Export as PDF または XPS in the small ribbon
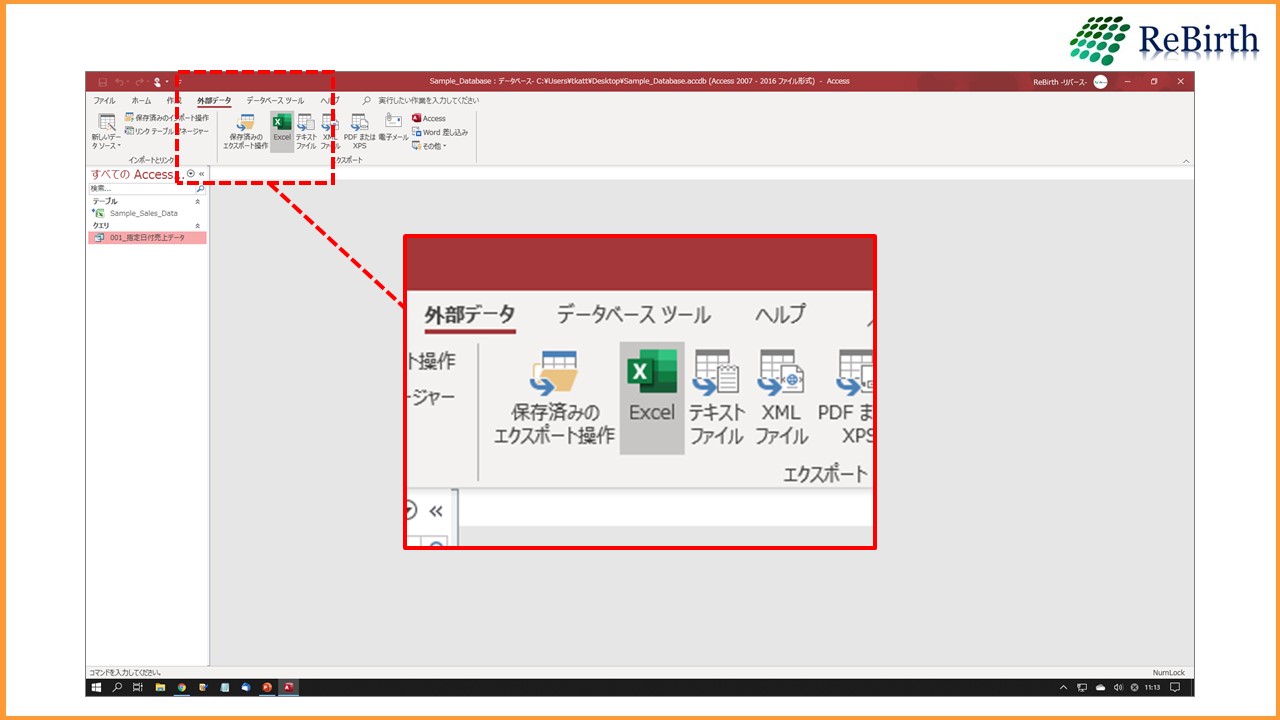 pyautogui.click(x=359, y=131)
